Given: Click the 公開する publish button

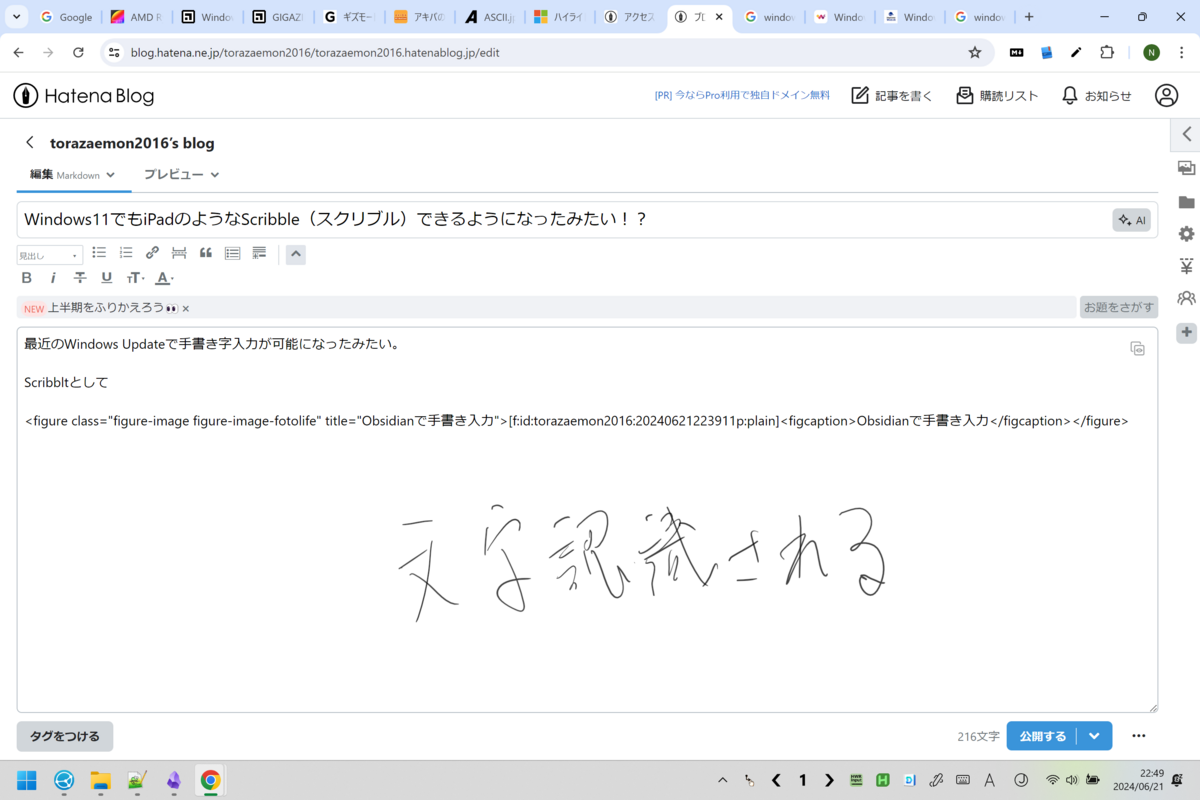Looking at the screenshot, I should 1042,736.
